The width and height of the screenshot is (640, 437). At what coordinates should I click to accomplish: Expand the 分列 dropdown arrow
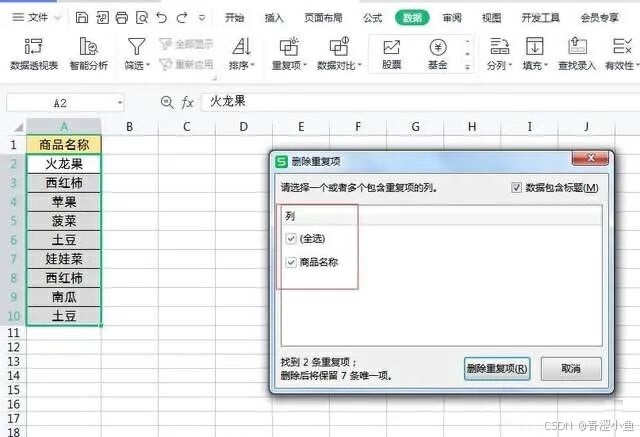click(x=510, y=65)
